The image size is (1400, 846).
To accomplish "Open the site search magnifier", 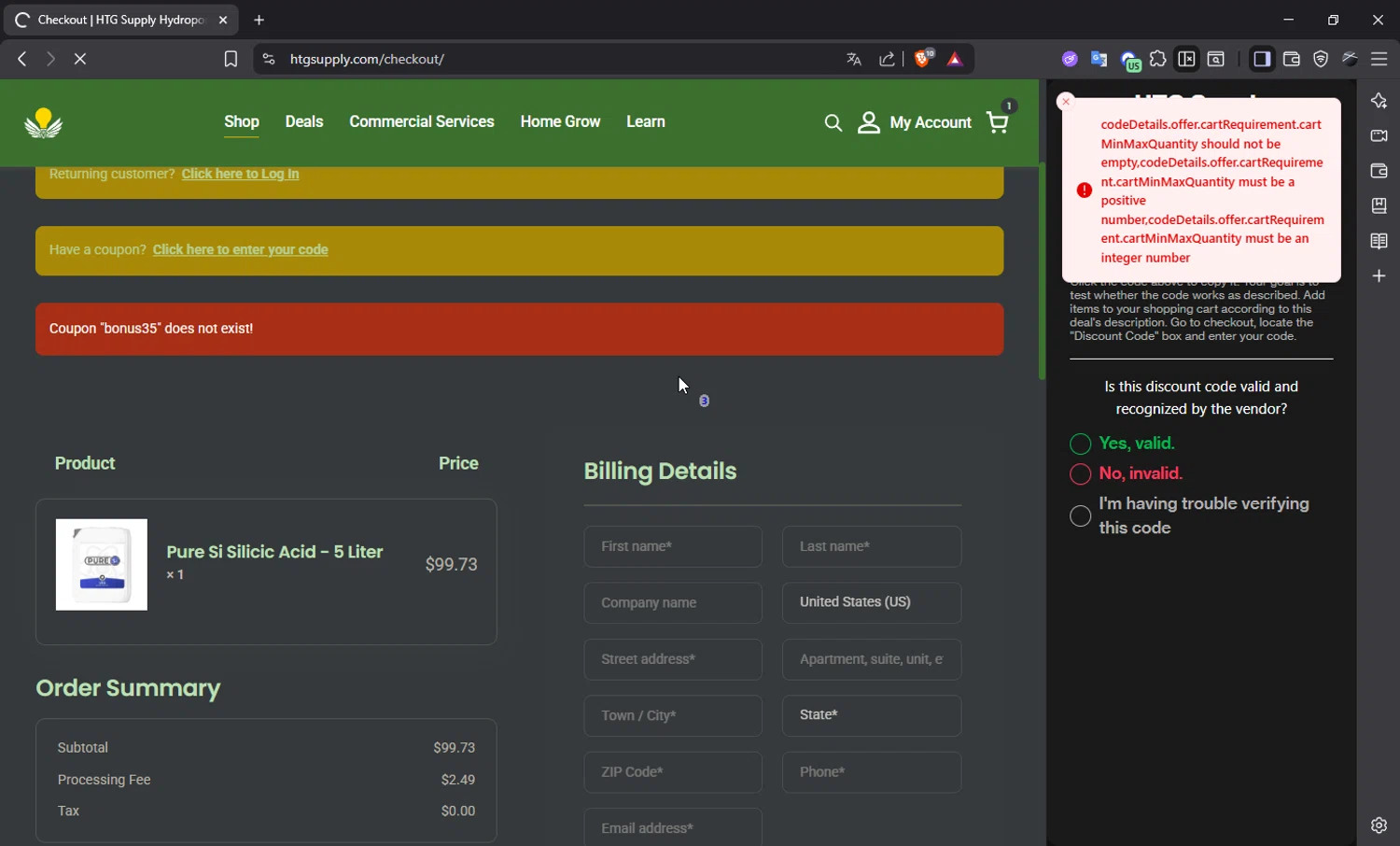I will [x=833, y=123].
